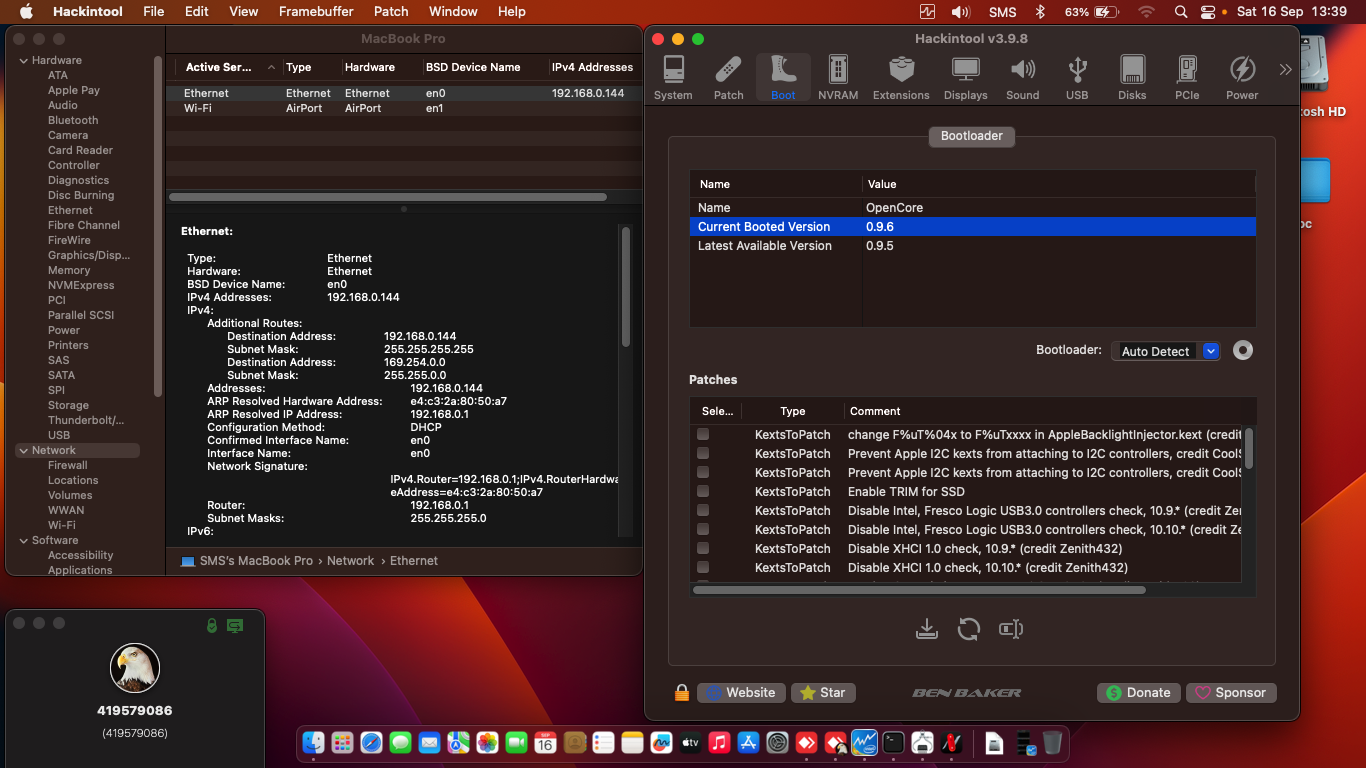Enable the 'Enable TRIM for SSD' patch checkbox
Image resolution: width=1366 pixels, height=768 pixels.
pos(703,491)
